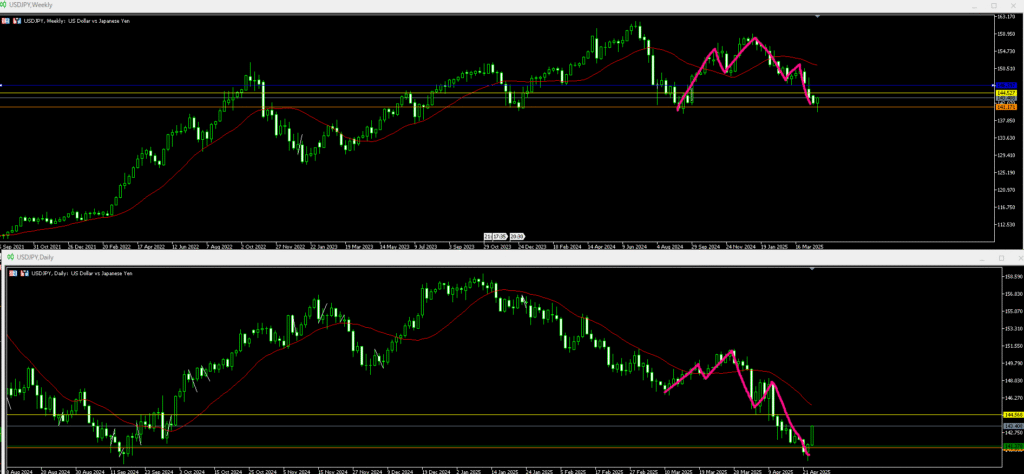Select the USDJPY,Daily title bar text

[x=35, y=257]
